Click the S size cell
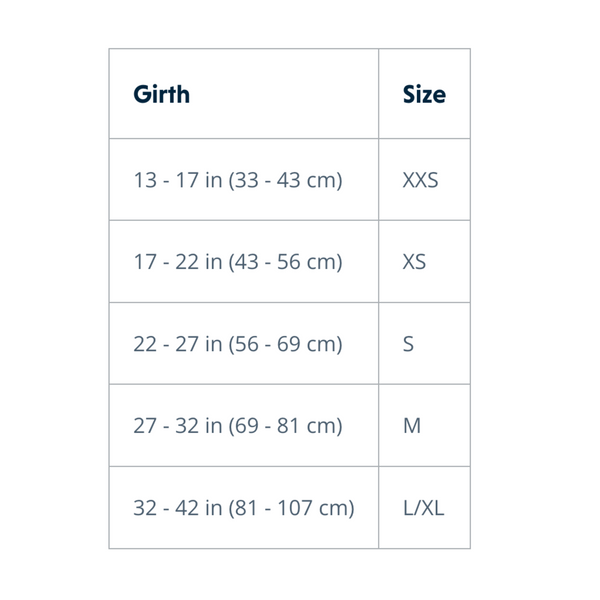 (408, 344)
